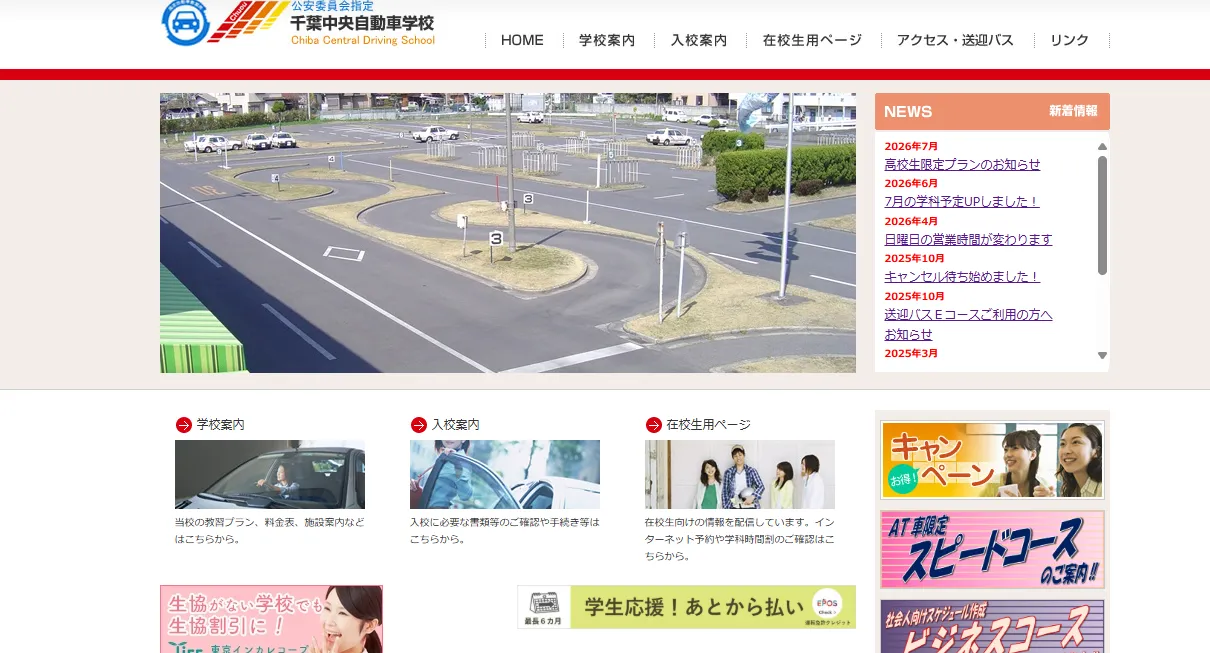The image size is (1210, 653).
Task: Go to 在校生用ページ in the navigation bar
Action: tap(812, 40)
